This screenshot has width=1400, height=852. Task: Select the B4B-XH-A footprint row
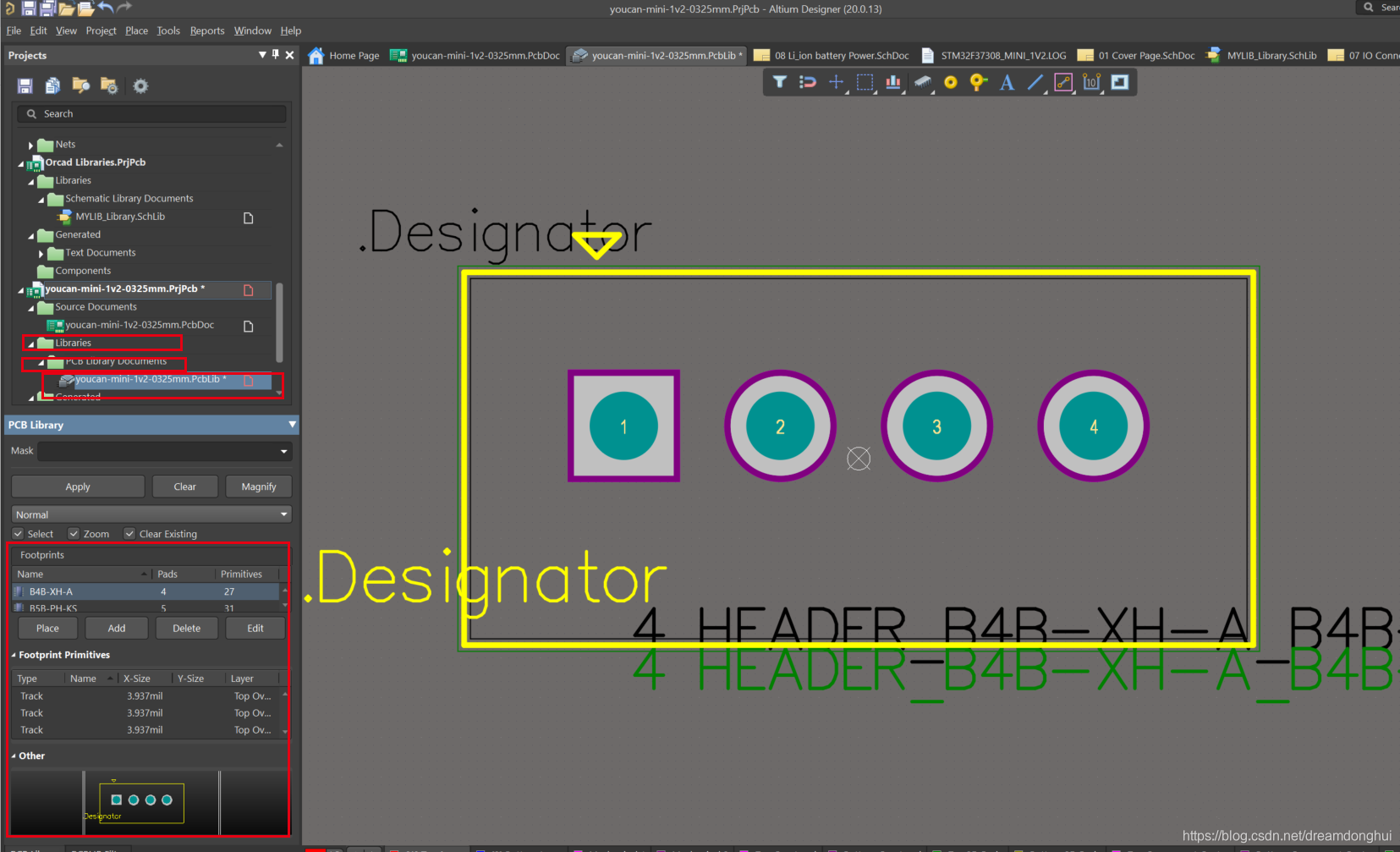pyautogui.click(x=145, y=591)
